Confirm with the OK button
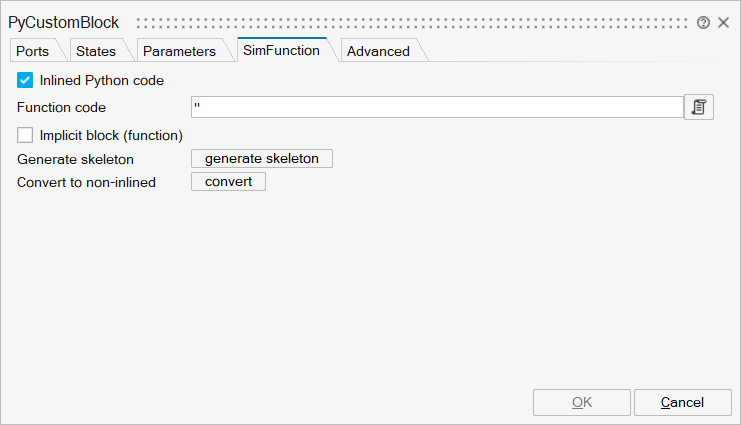 click(x=582, y=402)
